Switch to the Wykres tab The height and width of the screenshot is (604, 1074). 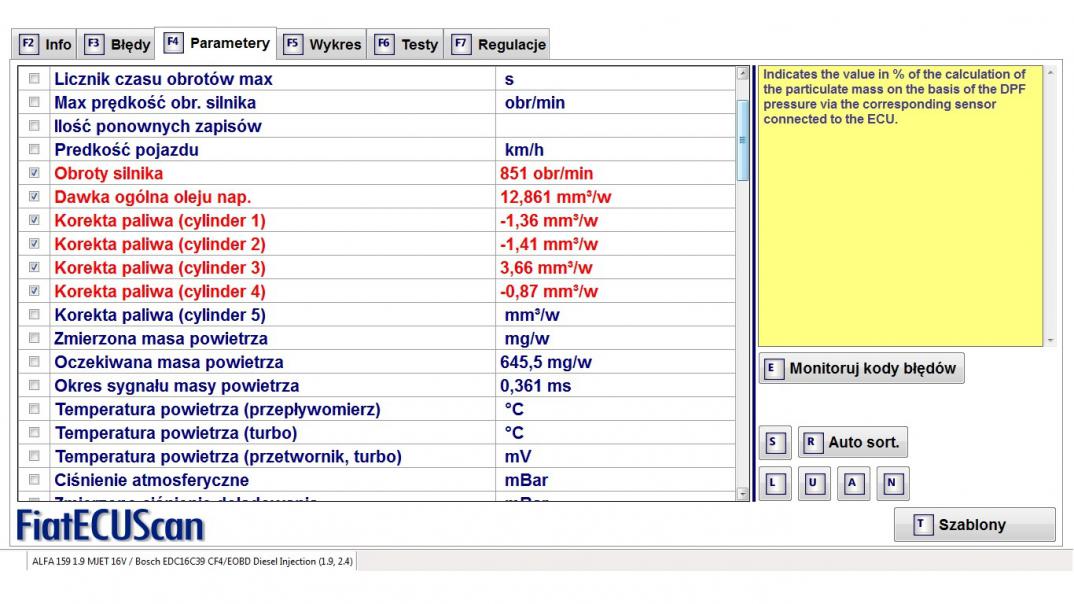tap(323, 44)
